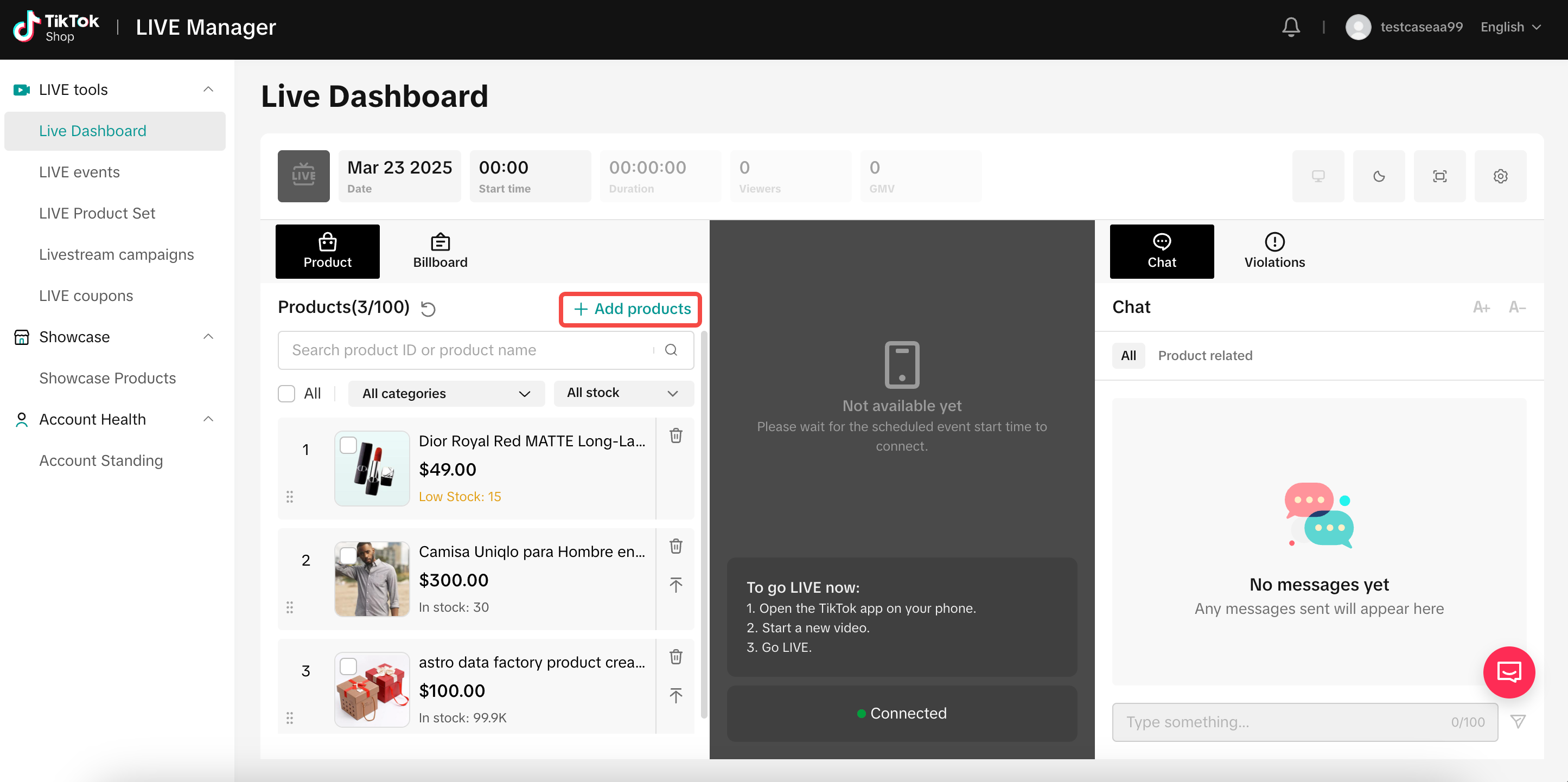This screenshot has width=1568, height=782.
Task: Click the LIVE status icon tile
Action: coord(303,176)
